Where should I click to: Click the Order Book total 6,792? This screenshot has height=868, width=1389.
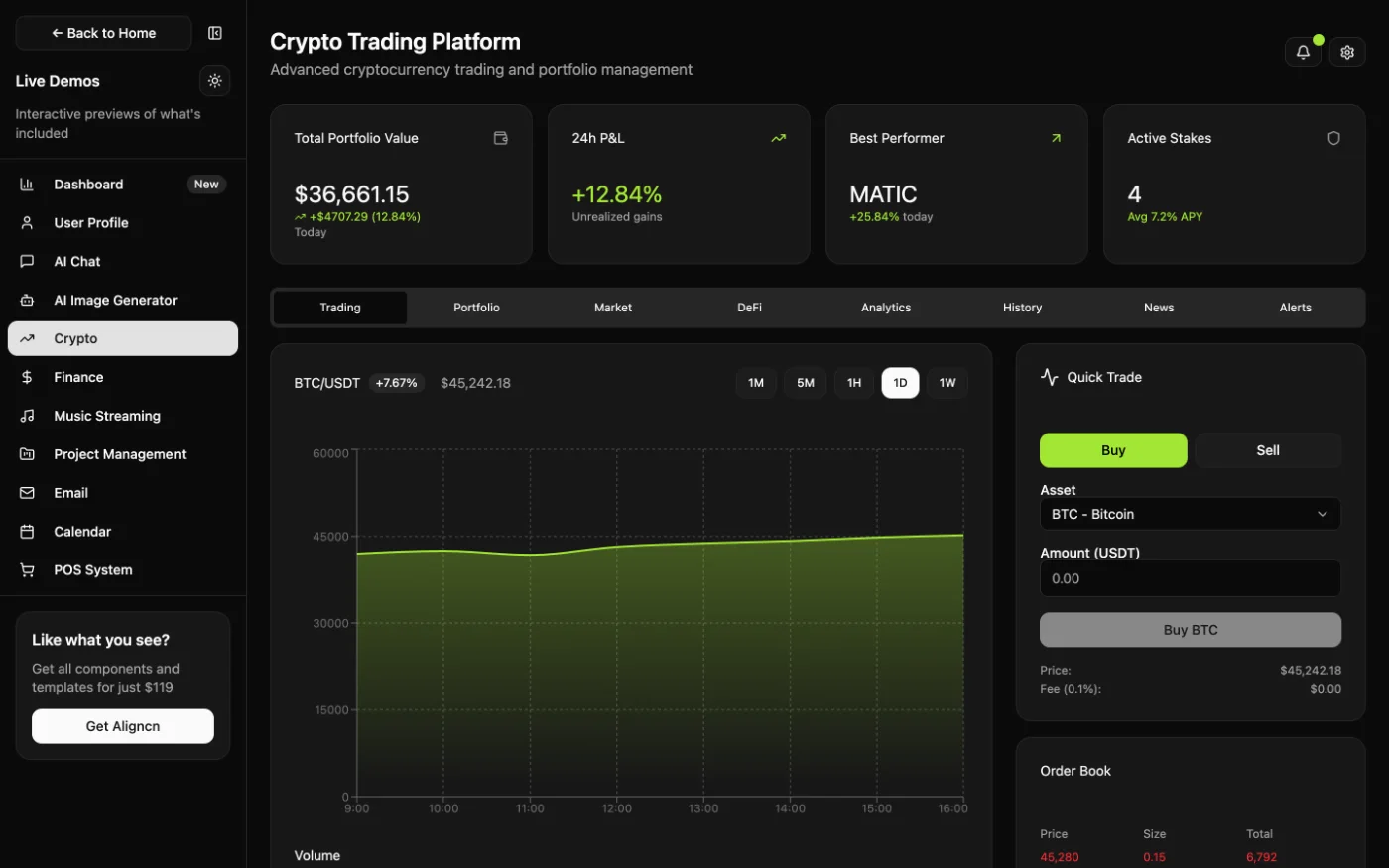click(1262, 857)
